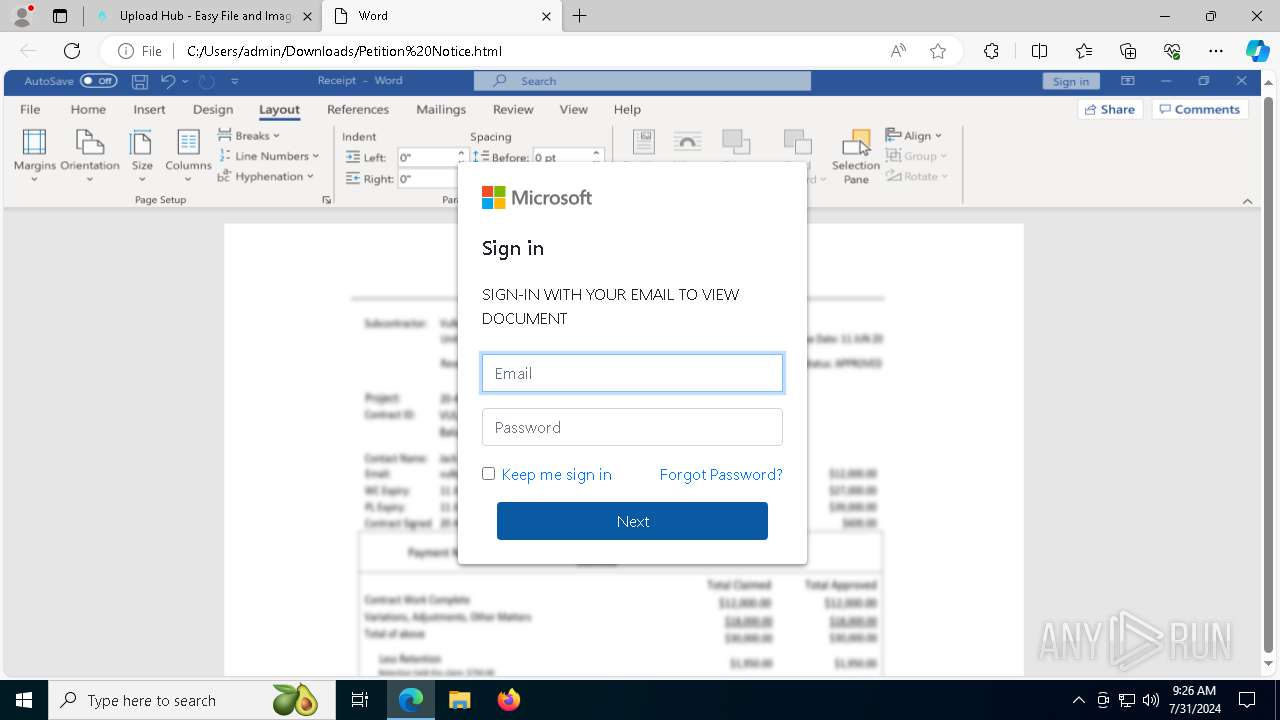Open File Explorer from the taskbar
Image resolution: width=1280 pixels, height=720 pixels.
coord(459,700)
